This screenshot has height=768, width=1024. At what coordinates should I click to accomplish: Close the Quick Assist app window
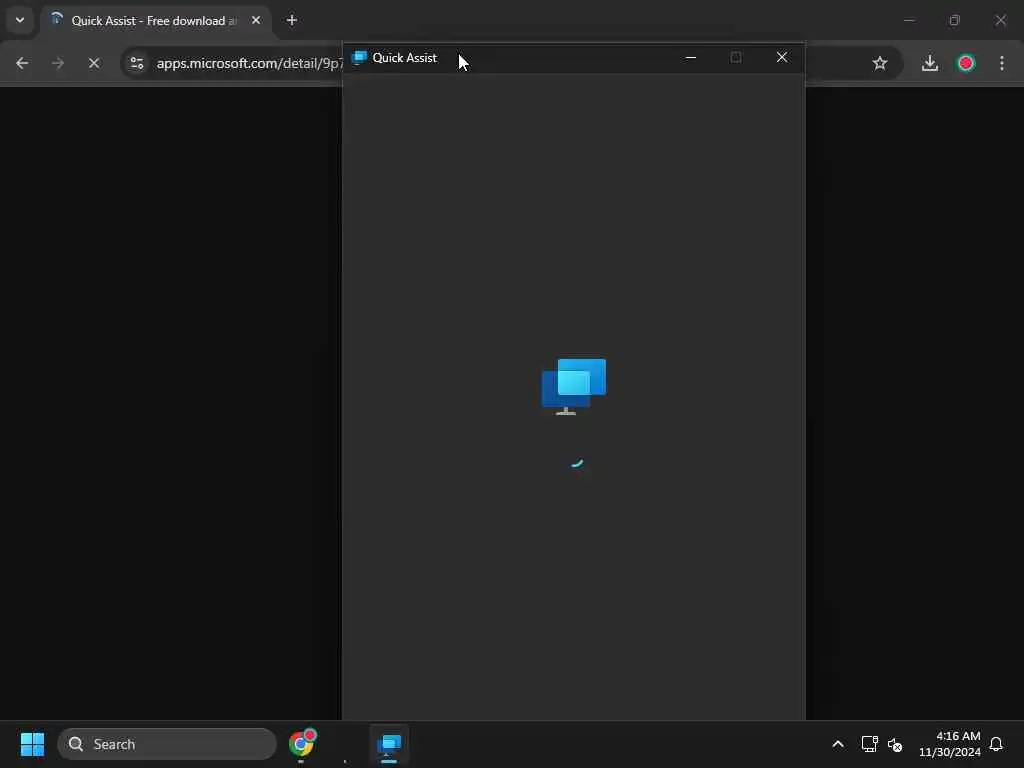pyautogui.click(x=782, y=57)
